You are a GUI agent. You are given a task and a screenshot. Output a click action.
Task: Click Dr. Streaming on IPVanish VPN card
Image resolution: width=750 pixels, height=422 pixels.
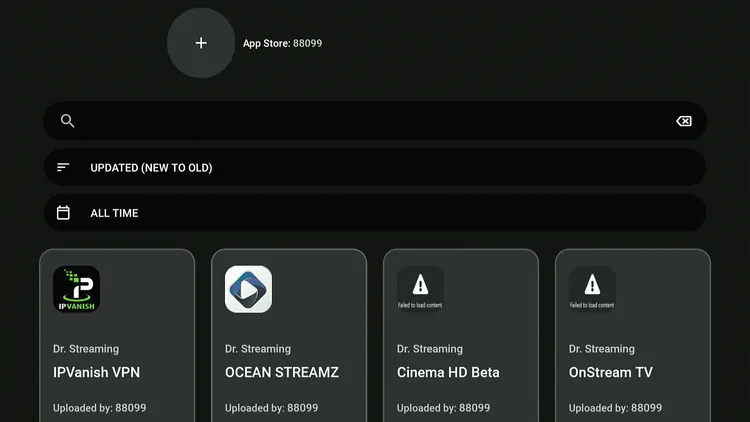tap(86, 349)
